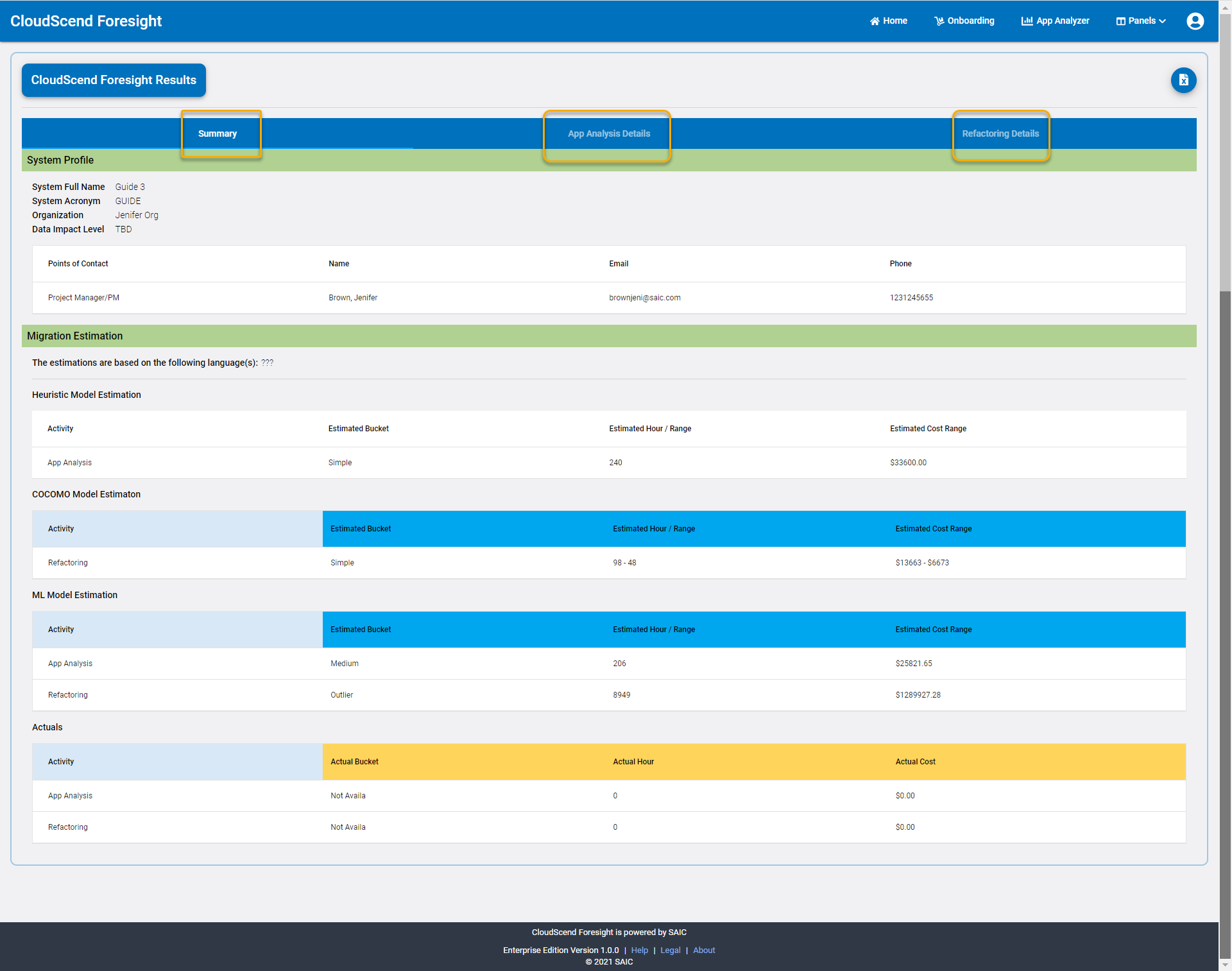The width and height of the screenshot is (1232, 971).
Task: Click ML Estimated Bucket column header
Action: 361,630
